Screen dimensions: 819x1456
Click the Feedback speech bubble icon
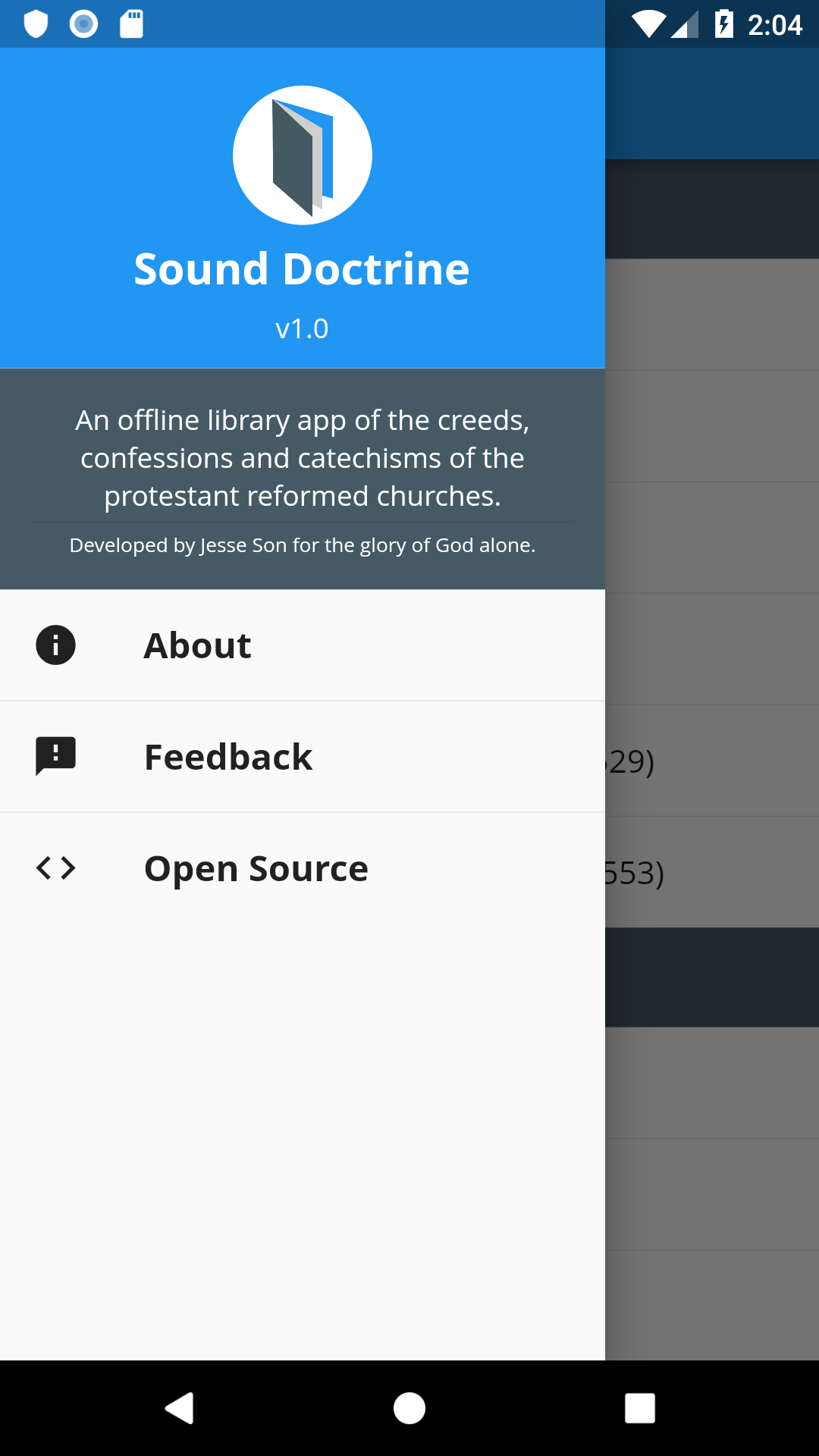click(x=55, y=756)
